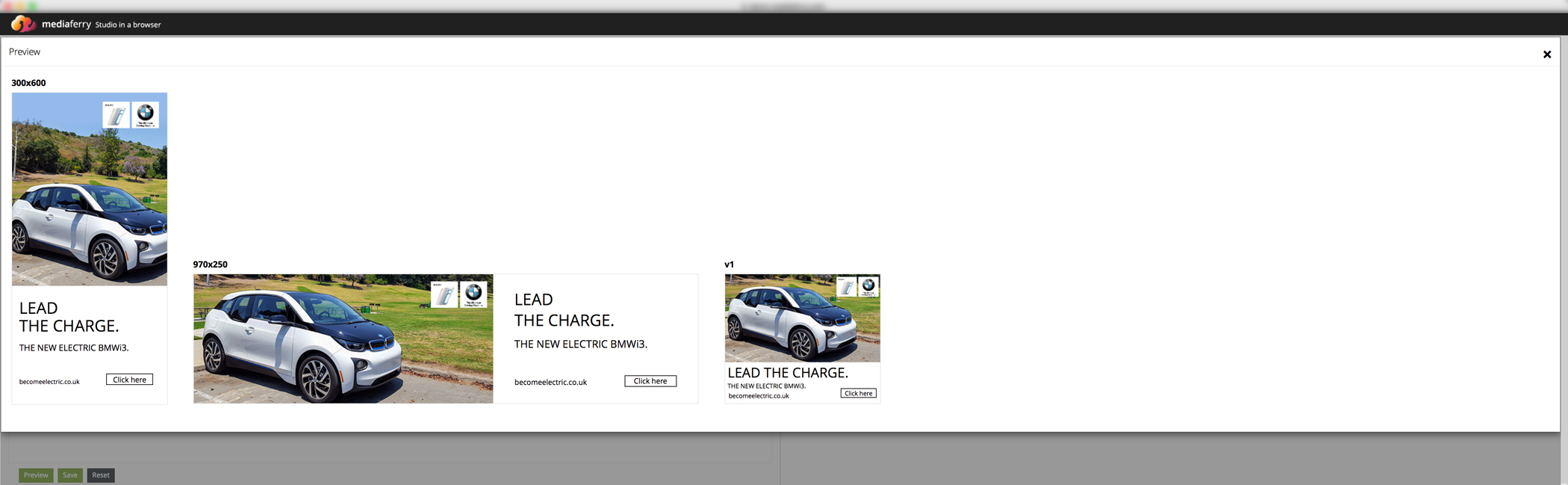
Task: Click "THE NEW ELECTRIC BMWi3." in 300x600 ad
Action: pyautogui.click(x=74, y=347)
